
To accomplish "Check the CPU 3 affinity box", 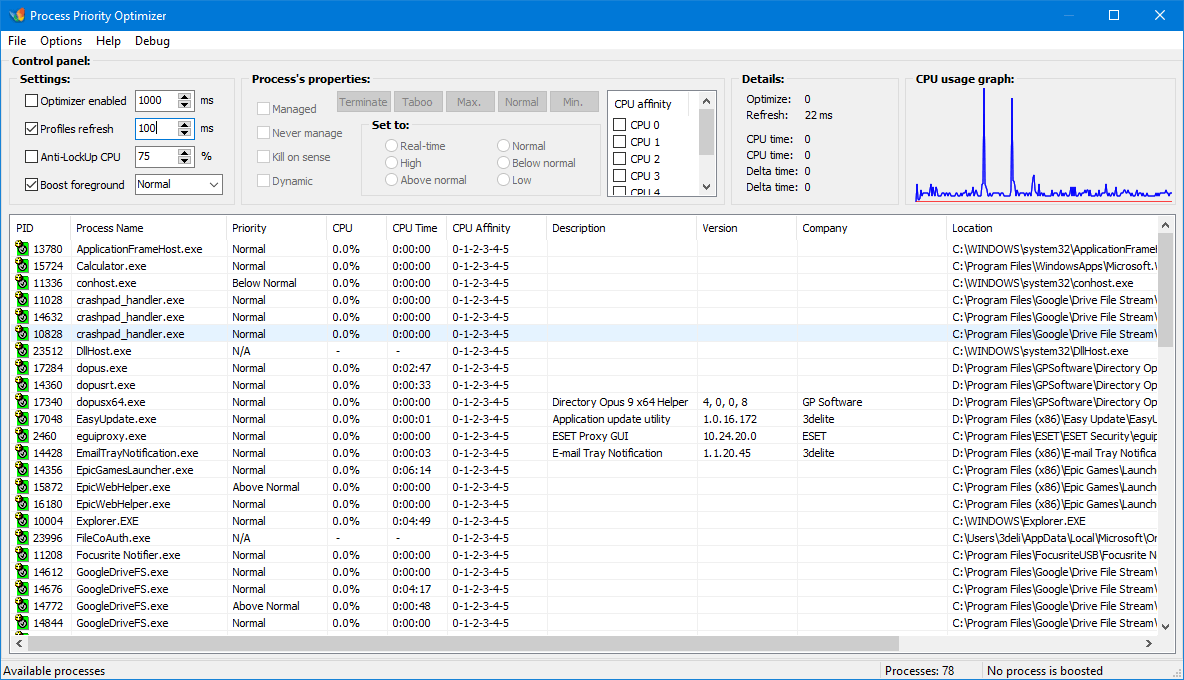I will pyautogui.click(x=620, y=175).
